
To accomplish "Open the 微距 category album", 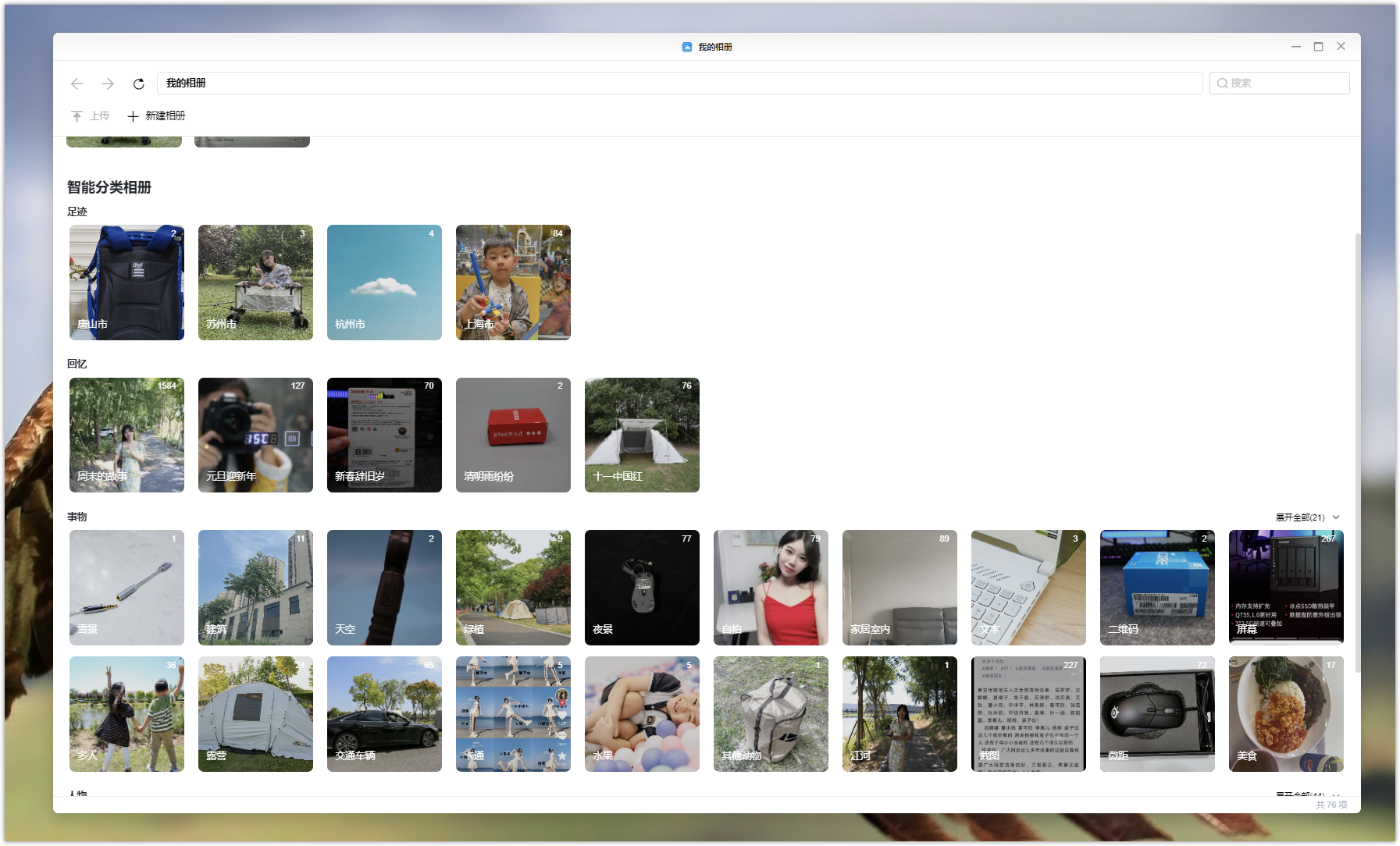I will [x=1157, y=714].
